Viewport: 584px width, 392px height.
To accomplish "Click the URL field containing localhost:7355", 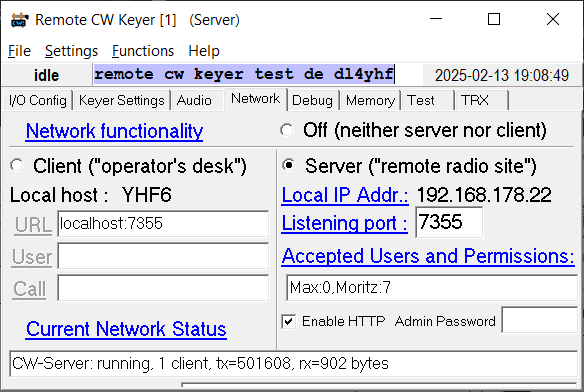I will tap(163, 224).
